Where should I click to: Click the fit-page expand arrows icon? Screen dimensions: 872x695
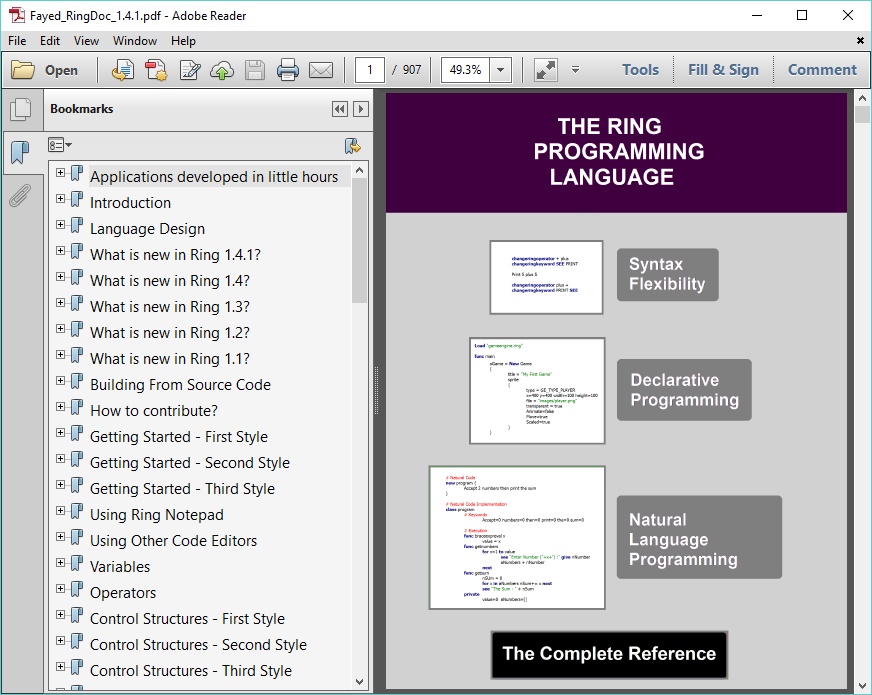(x=546, y=70)
